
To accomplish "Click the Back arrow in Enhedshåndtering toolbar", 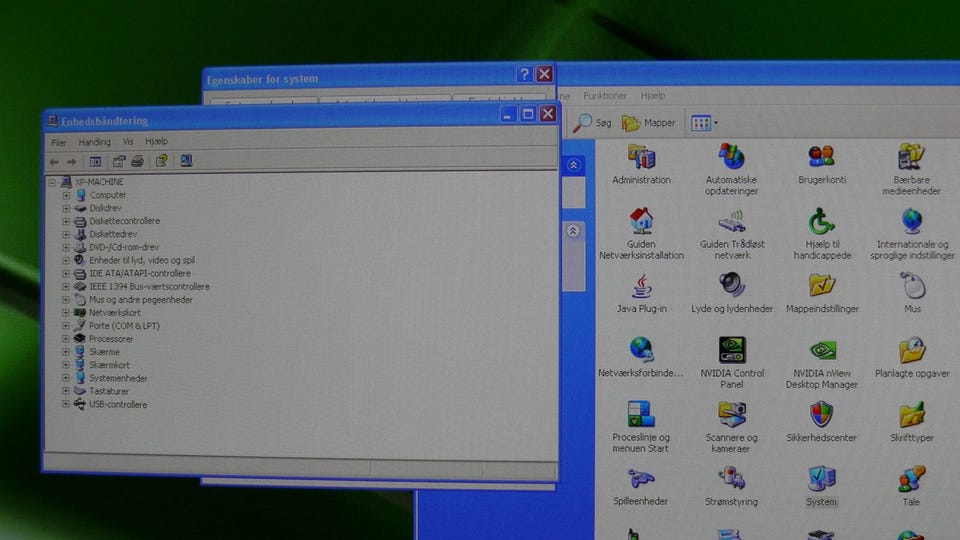I will tap(54, 162).
